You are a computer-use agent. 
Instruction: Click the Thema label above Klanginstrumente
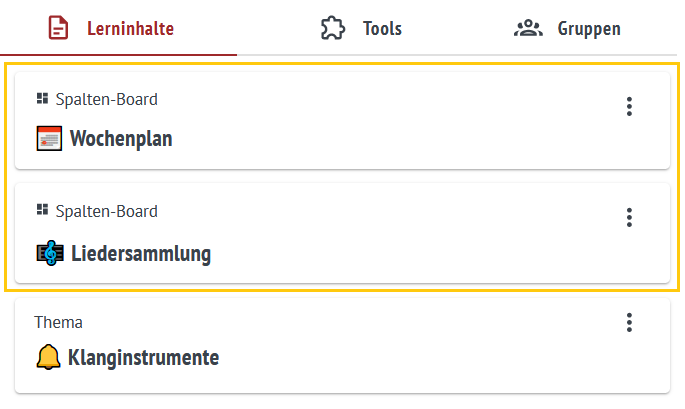pyautogui.click(x=58, y=322)
